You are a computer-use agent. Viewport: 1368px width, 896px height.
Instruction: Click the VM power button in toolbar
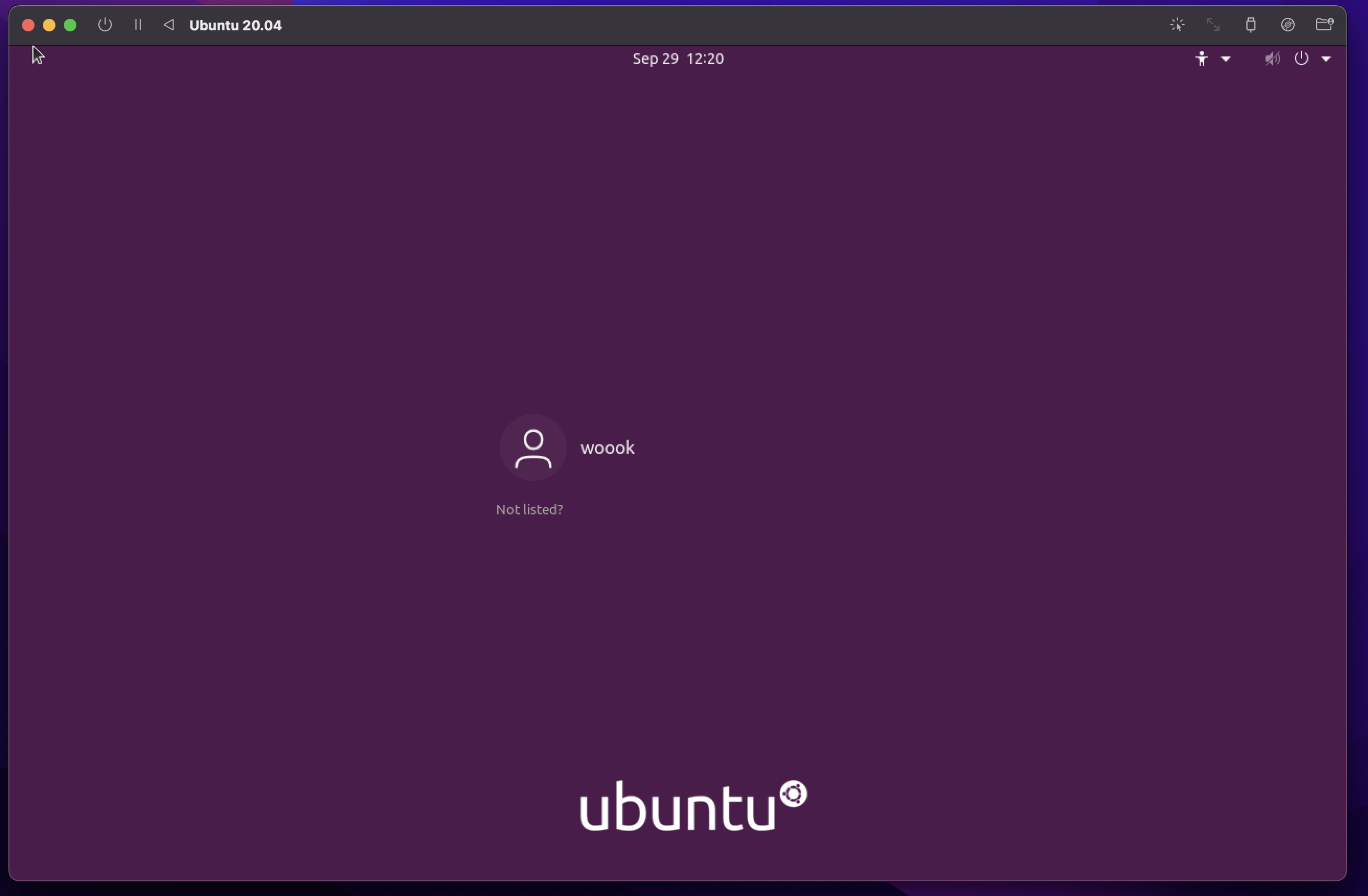(105, 25)
